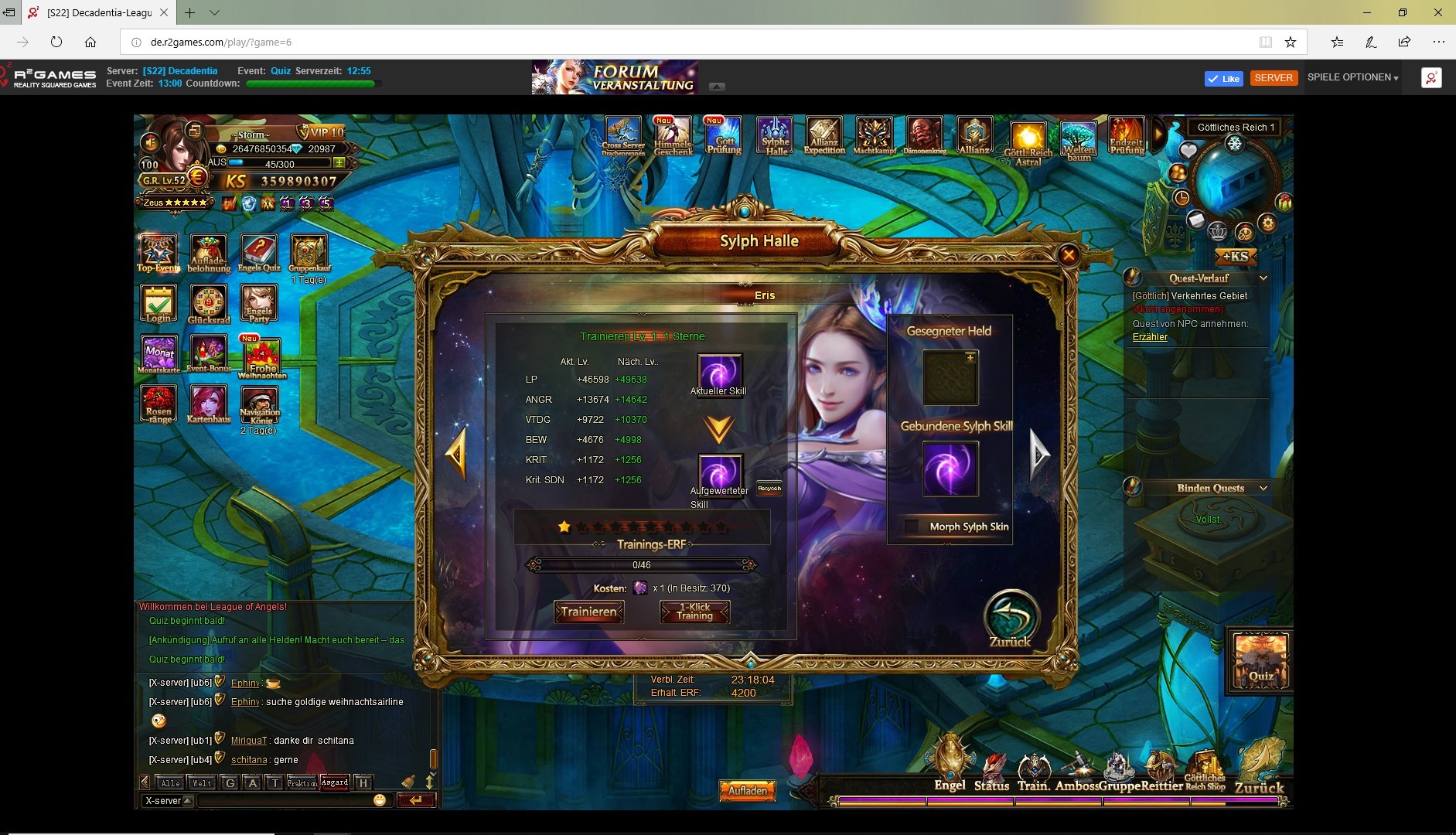Image resolution: width=1456 pixels, height=835 pixels.
Task: Select the Fraktion chat tab
Action: click(302, 782)
